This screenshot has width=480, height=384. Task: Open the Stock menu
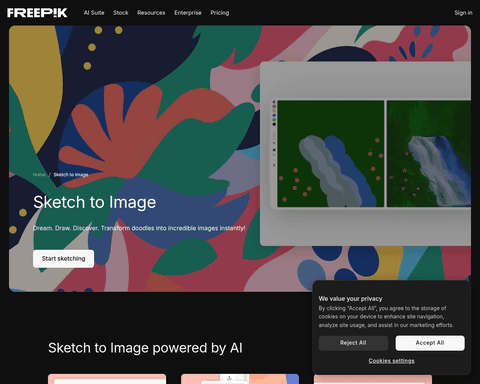(121, 13)
